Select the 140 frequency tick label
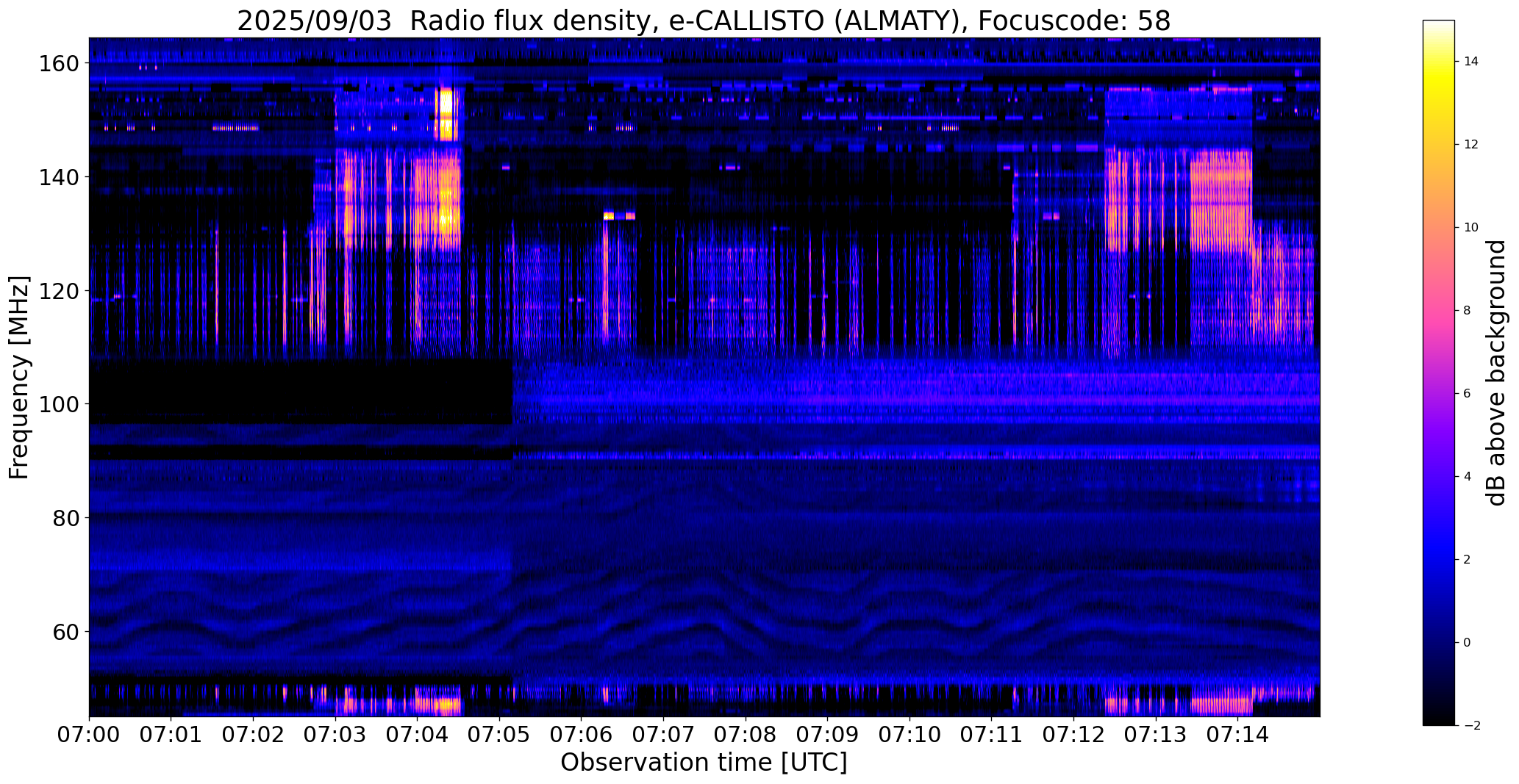 [x=60, y=178]
